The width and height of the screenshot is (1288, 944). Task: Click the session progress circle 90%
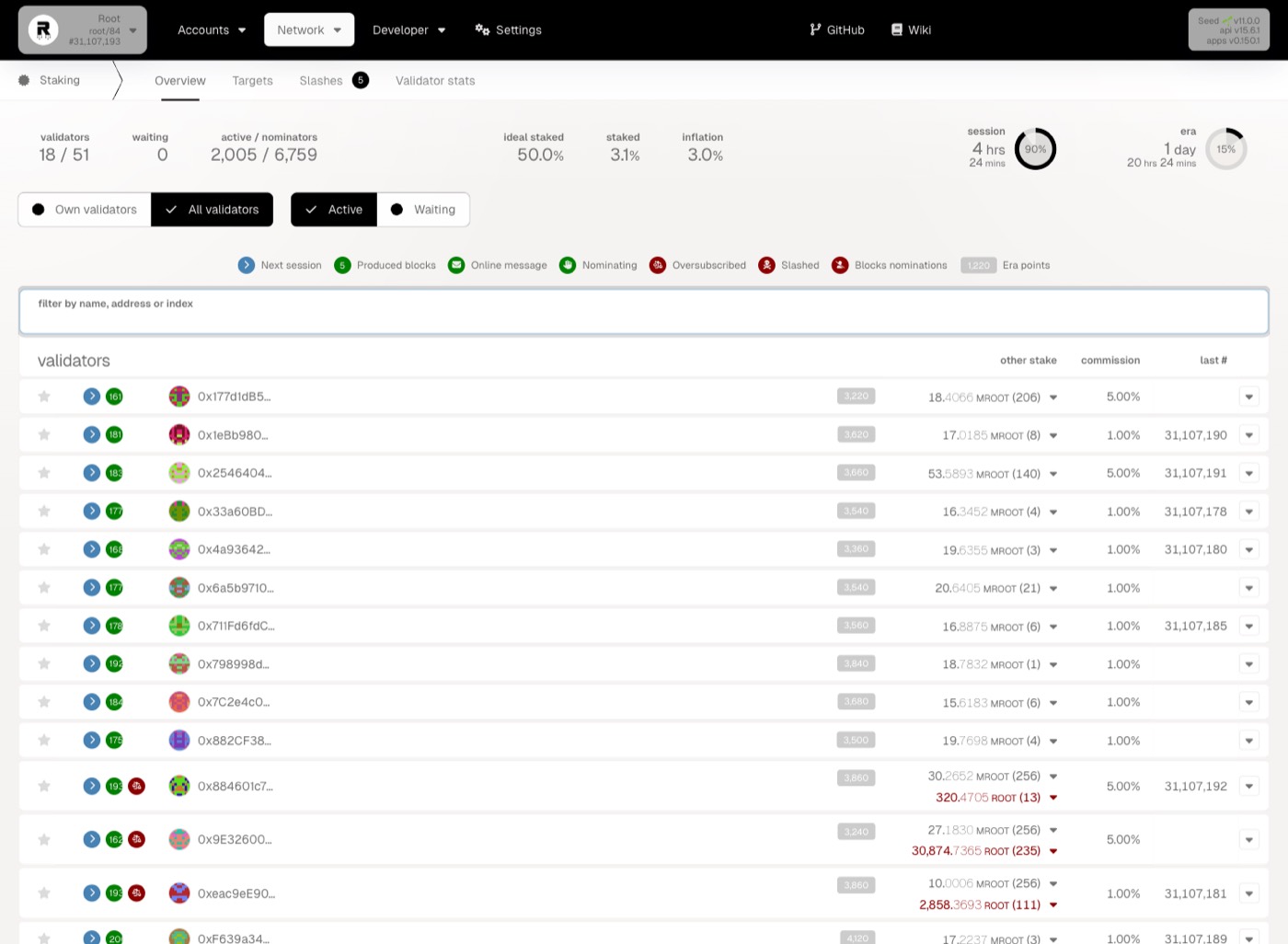[1035, 149]
